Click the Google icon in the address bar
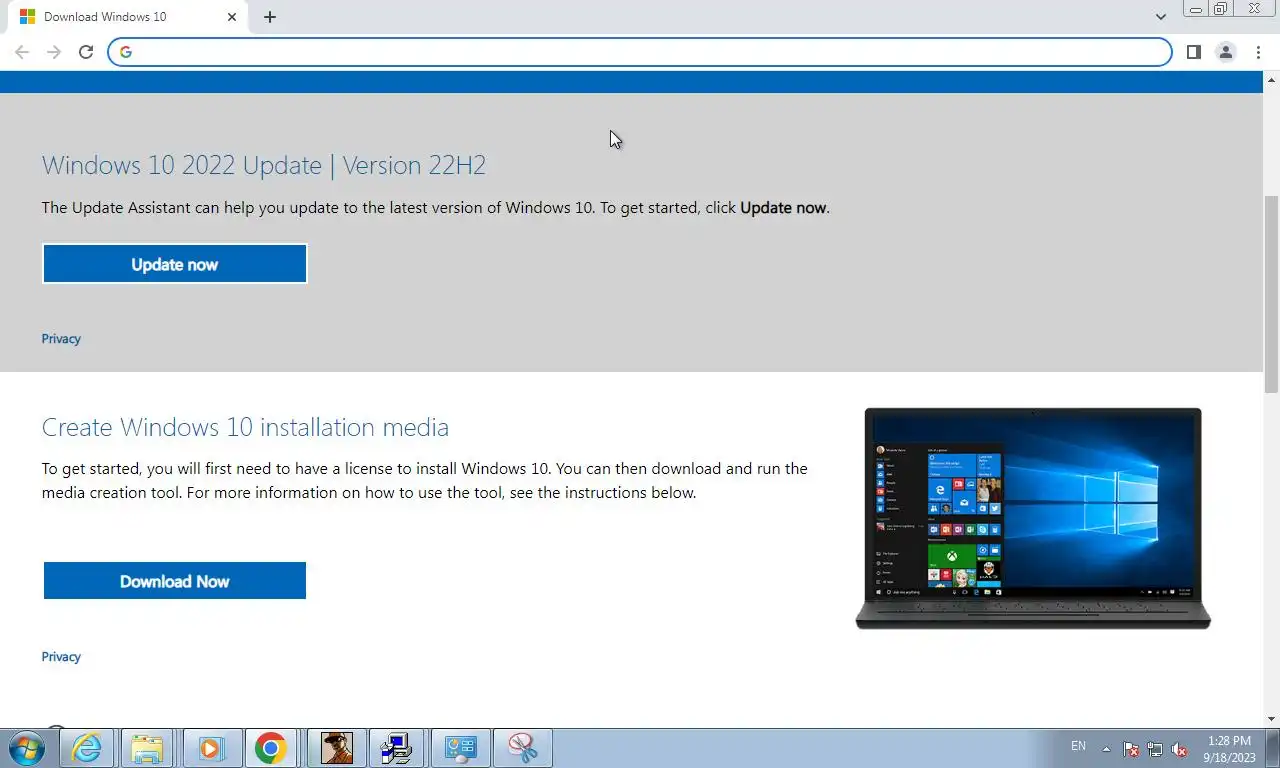Screen dimensions: 1280x768 [126, 52]
